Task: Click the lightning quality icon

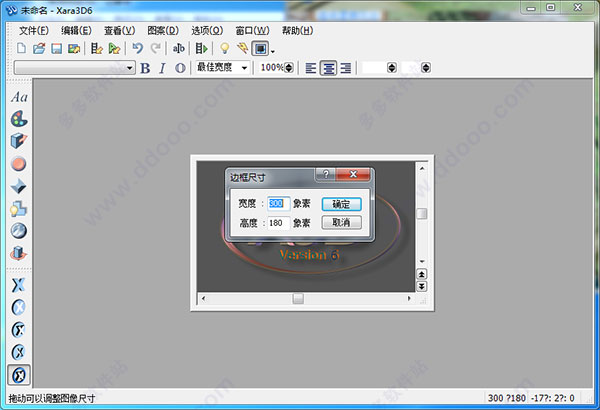Action: pos(242,48)
